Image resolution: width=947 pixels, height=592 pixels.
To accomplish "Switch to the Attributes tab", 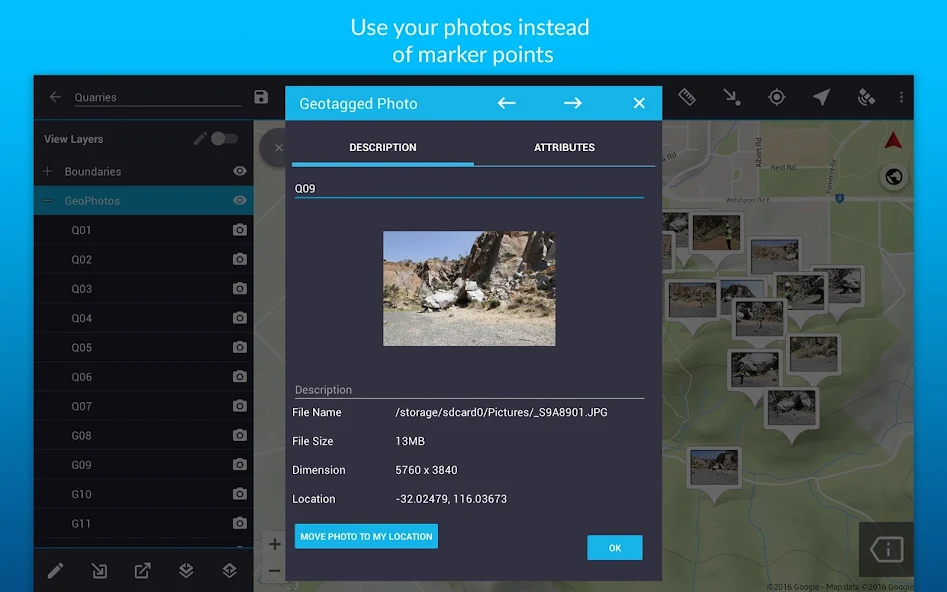I will (564, 147).
